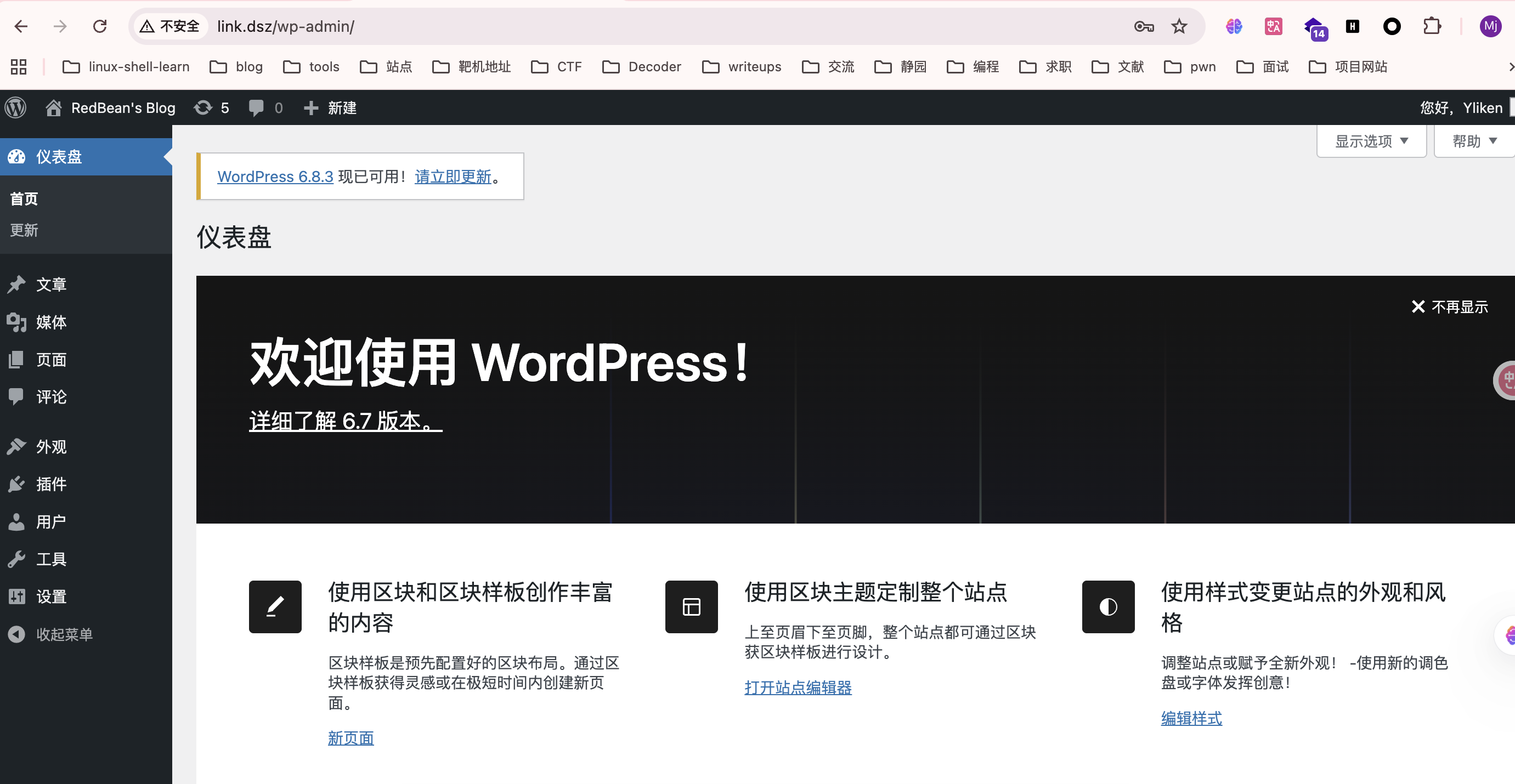1515x784 pixels.
Task: Open the Media (媒体) sidebar menu
Action: (x=51, y=322)
